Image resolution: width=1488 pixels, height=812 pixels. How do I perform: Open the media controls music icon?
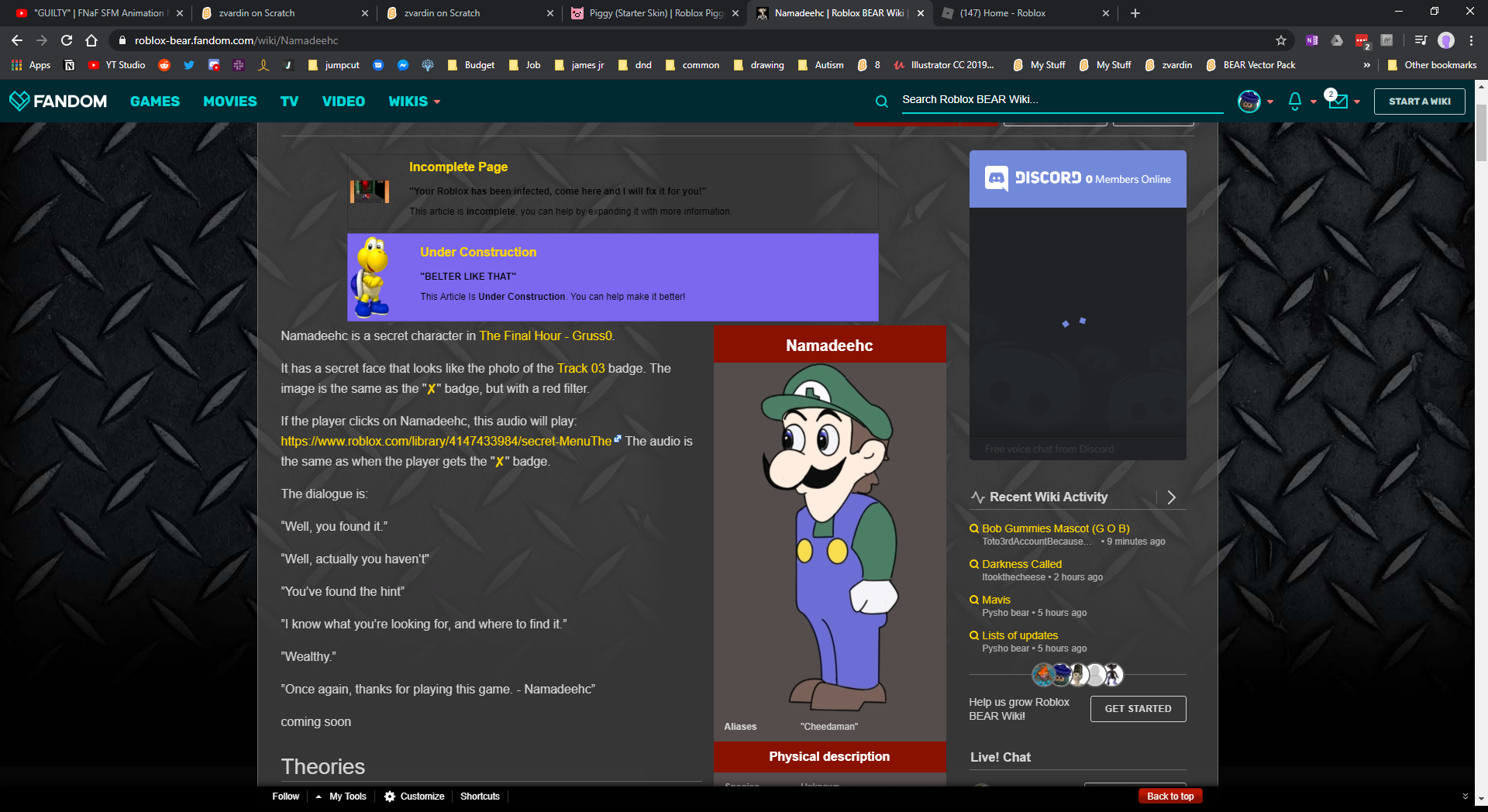[1421, 40]
